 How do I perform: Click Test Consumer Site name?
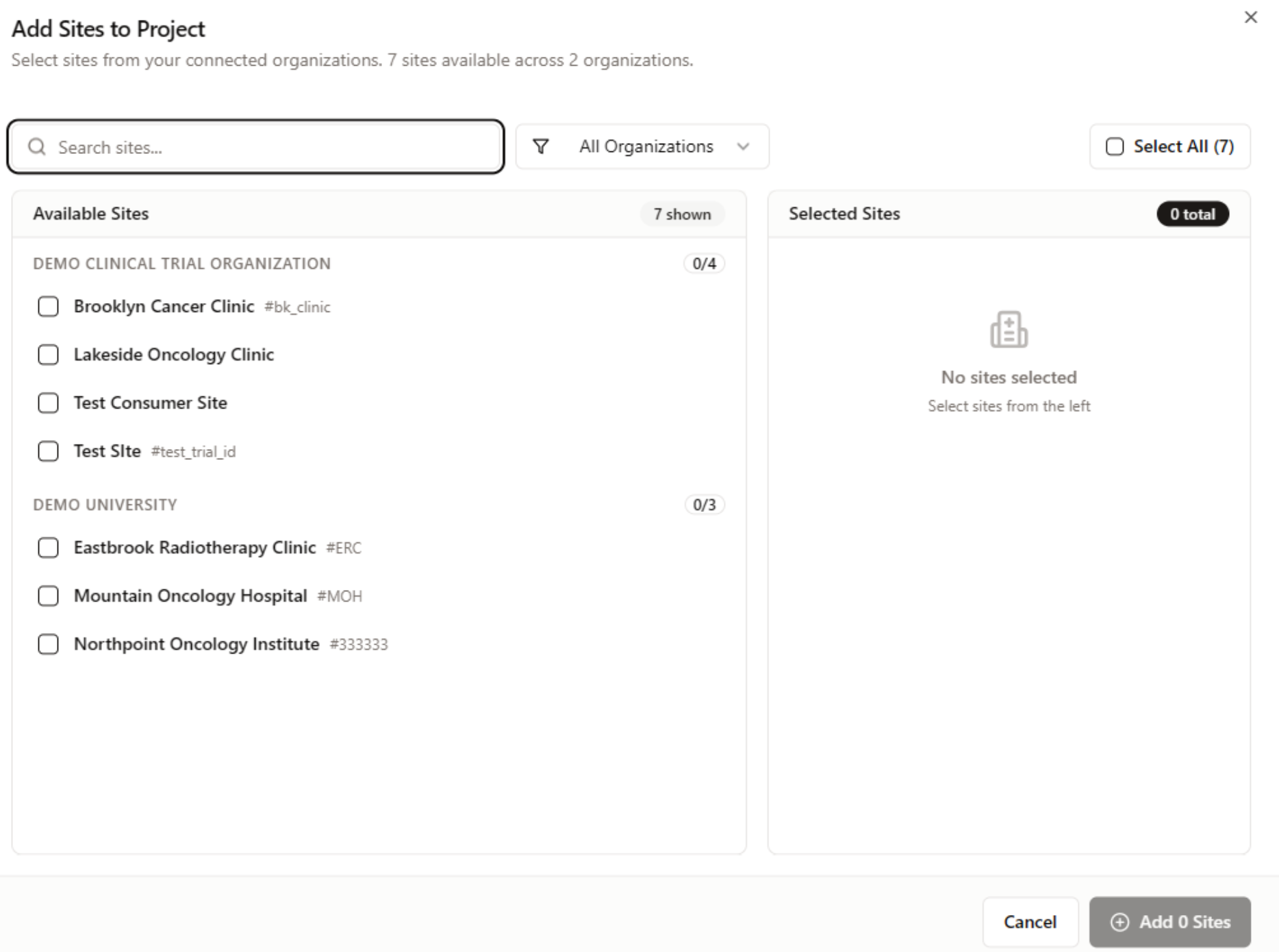pos(151,402)
